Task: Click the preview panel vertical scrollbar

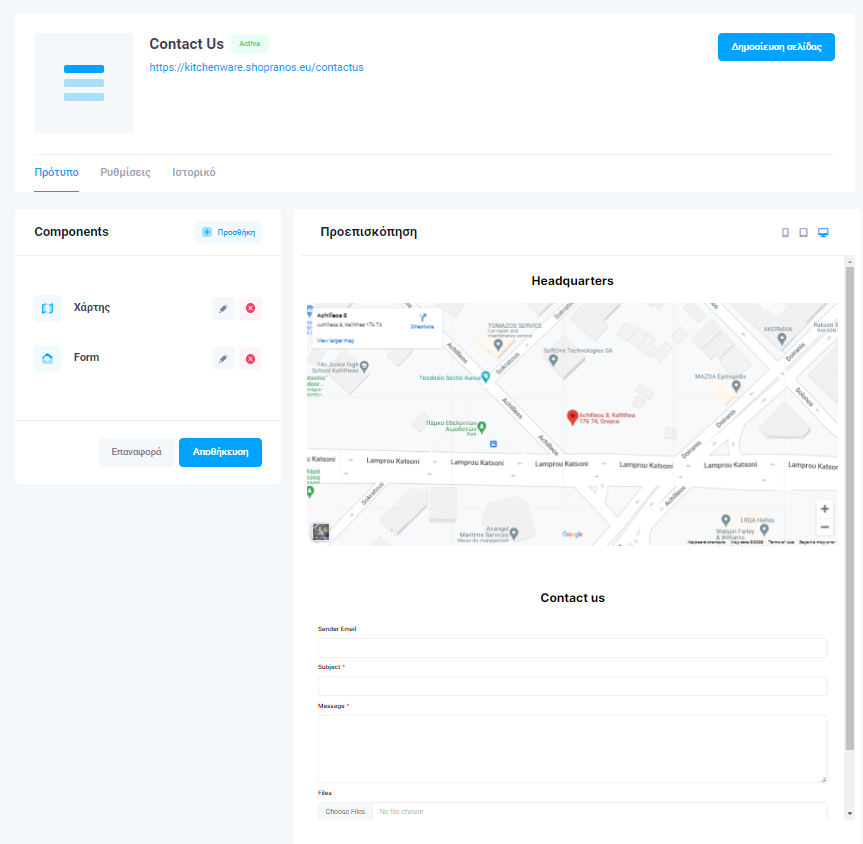Action: pyautogui.click(x=850, y=500)
